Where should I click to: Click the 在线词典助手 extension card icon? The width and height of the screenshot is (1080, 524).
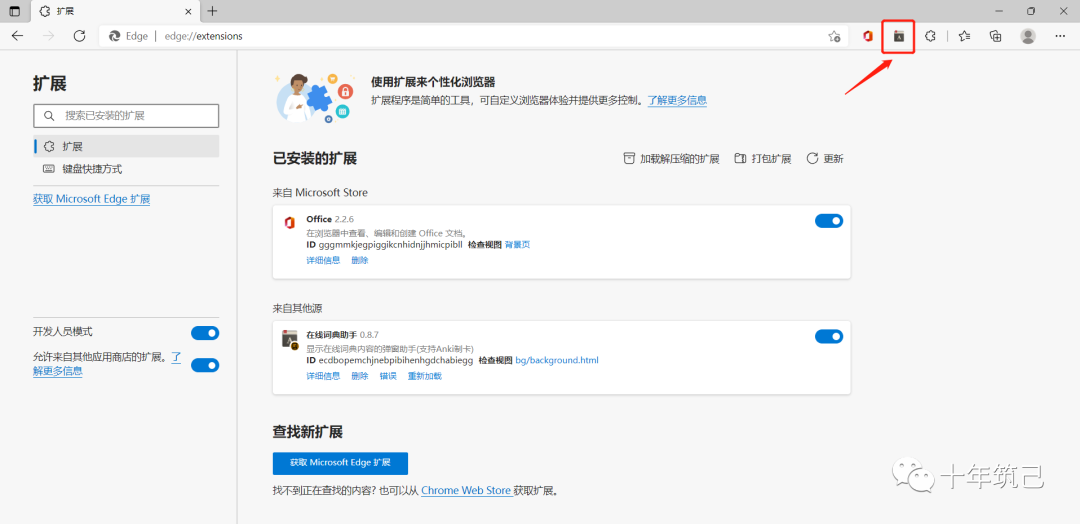click(x=289, y=339)
